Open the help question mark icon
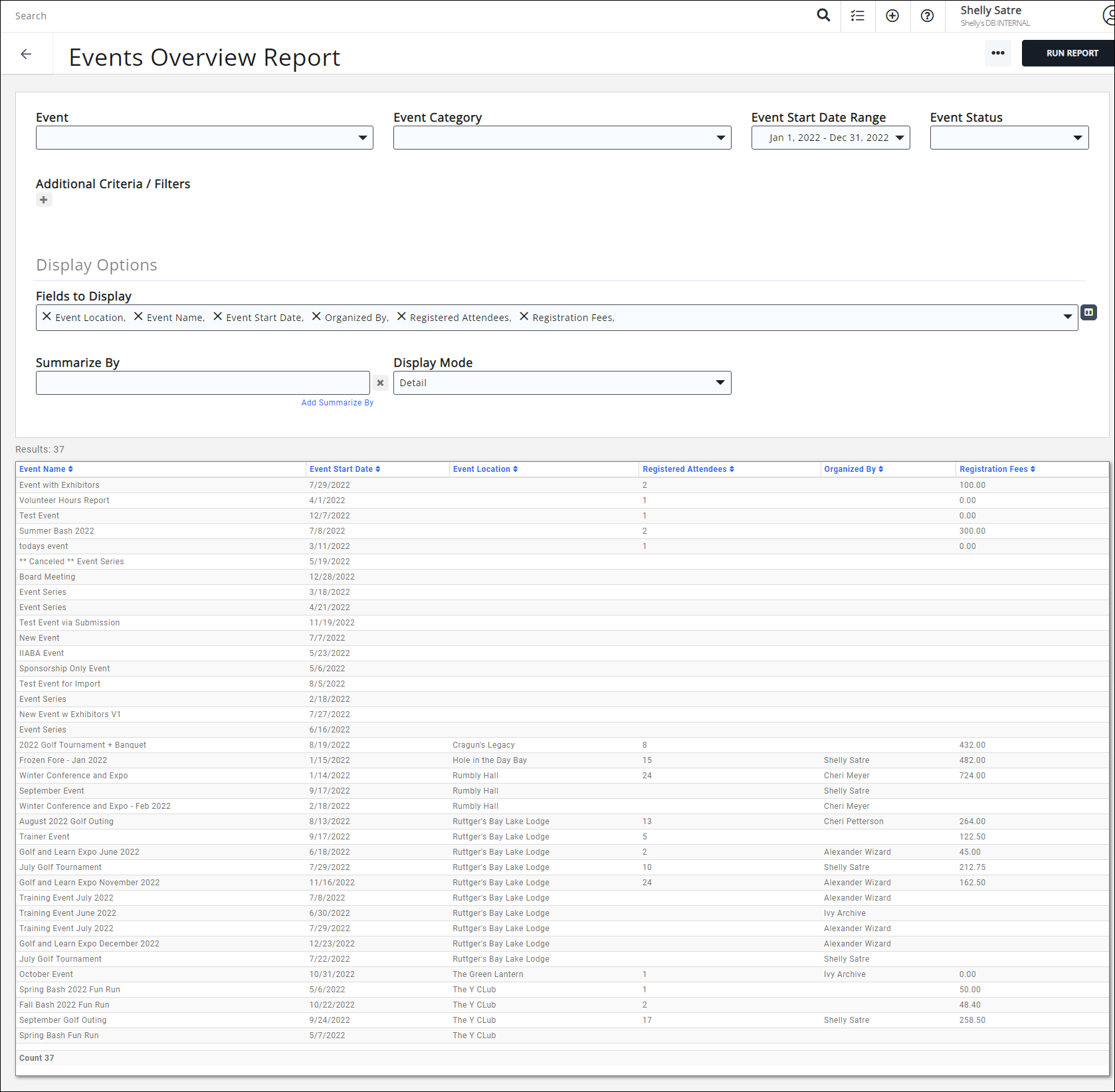Image resolution: width=1115 pixels, height=1092 pixels. pyautogui.click(x=927, y=16)
